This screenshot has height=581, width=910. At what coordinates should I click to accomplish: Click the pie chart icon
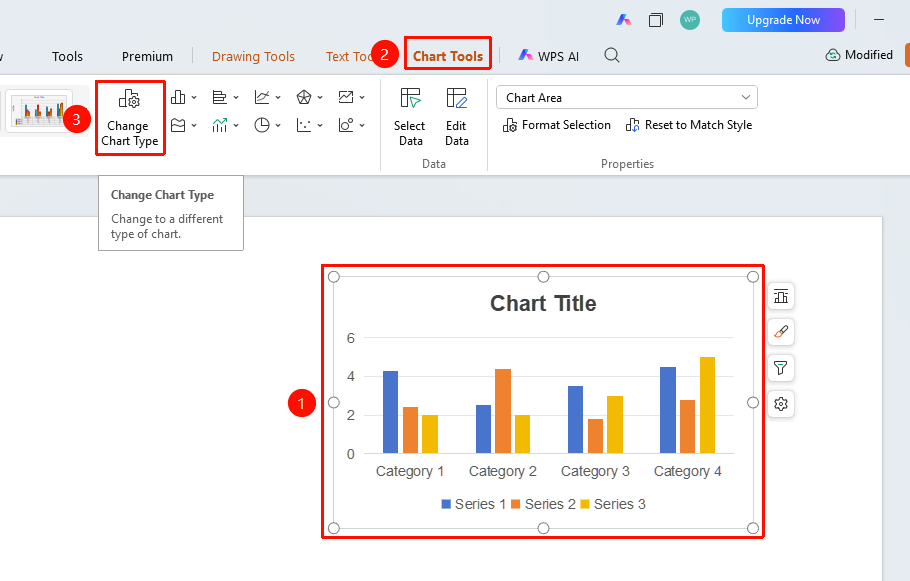(262, 125)
